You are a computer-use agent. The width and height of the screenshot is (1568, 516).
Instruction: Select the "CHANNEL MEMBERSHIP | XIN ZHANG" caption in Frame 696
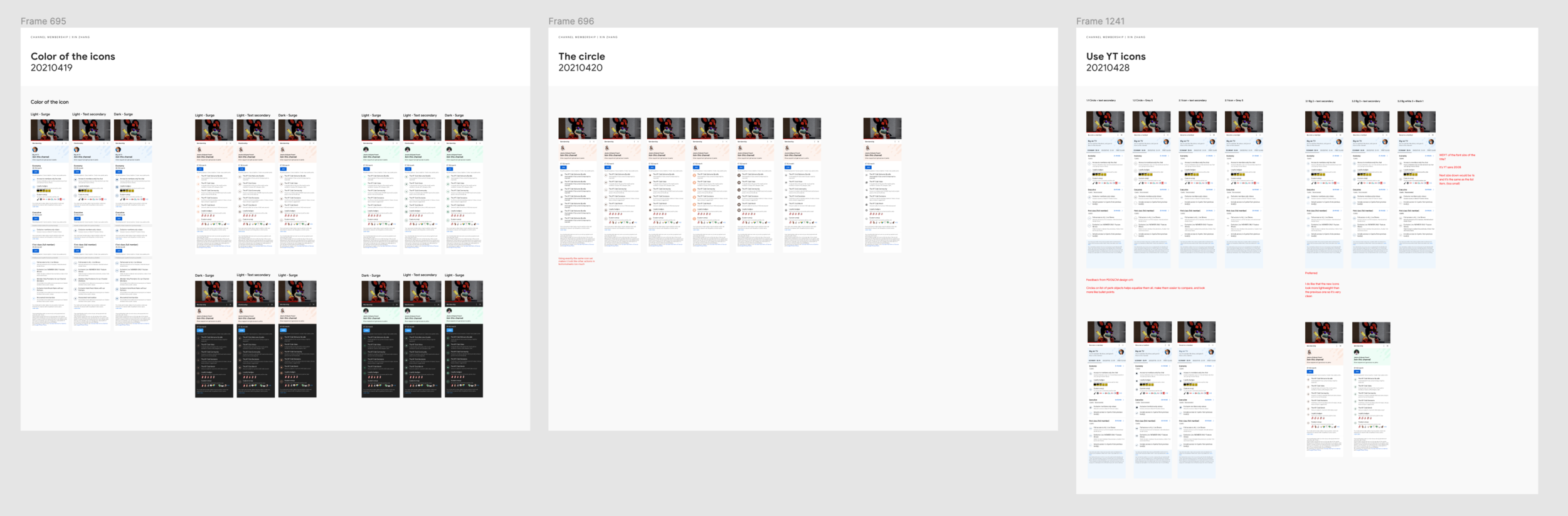point(588,37)
